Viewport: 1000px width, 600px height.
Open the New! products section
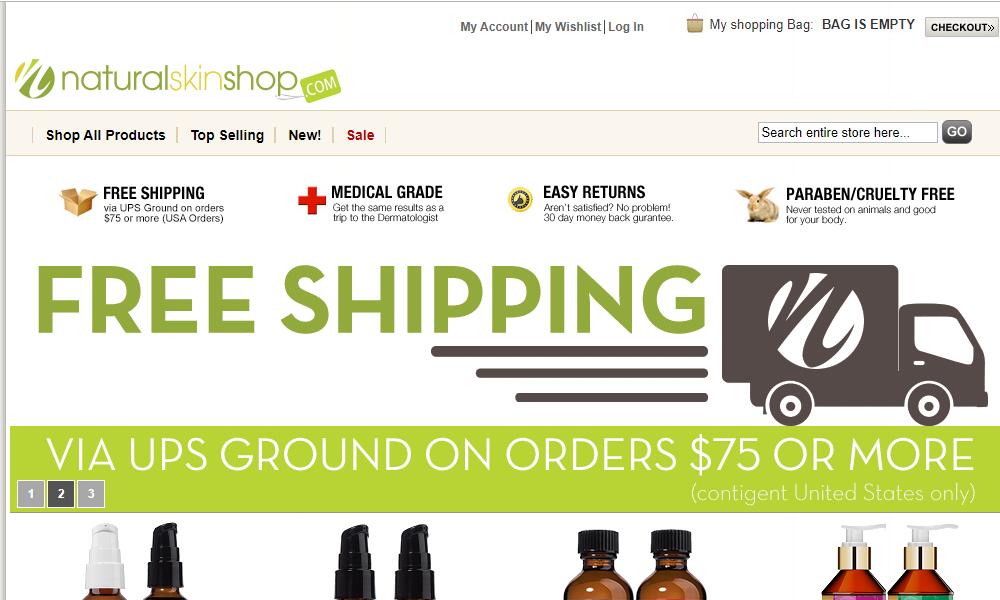click(x=305, y=135)
